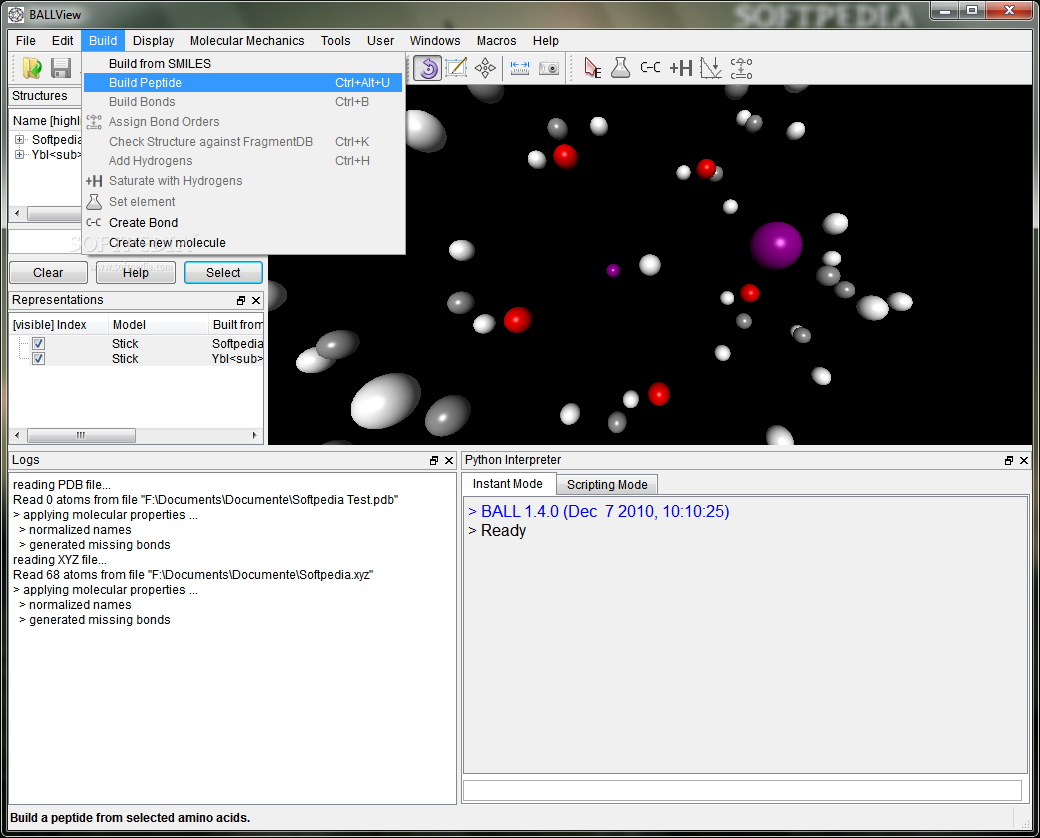Select the move mode arrows icon

click(486, 68)
